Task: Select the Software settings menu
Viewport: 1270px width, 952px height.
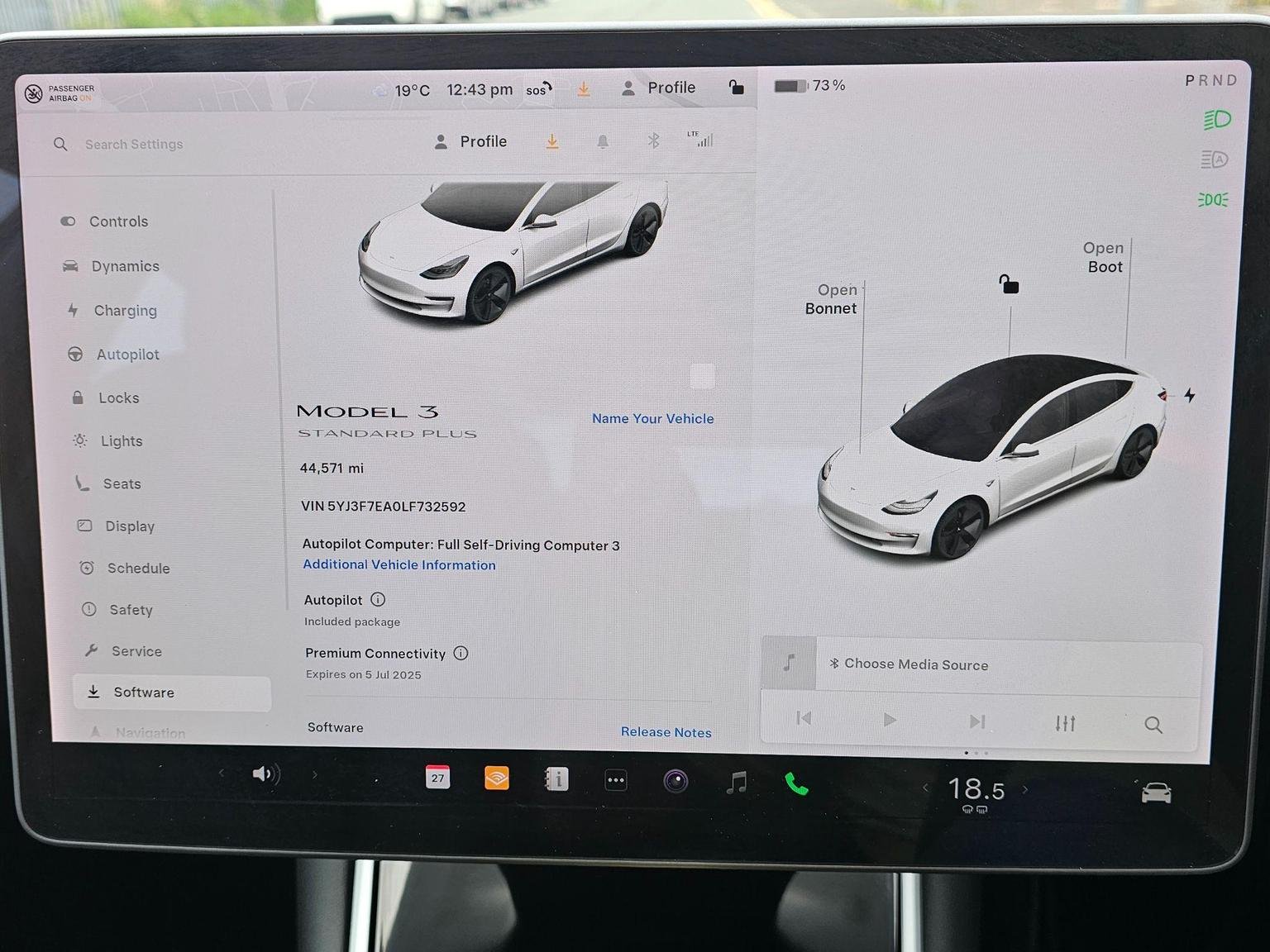Action: [x=172, y=693]
